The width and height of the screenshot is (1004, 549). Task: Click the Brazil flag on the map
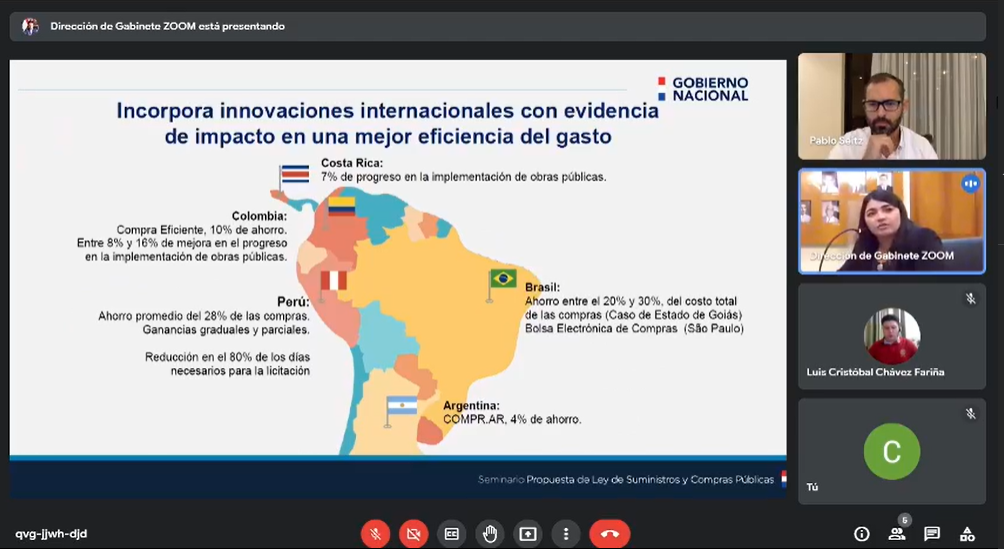pos(503,279)
